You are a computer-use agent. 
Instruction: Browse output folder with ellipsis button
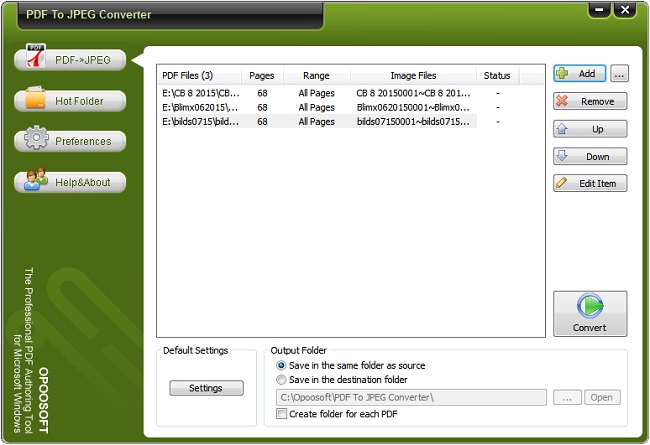pyautogui.click(x=567, y=397)
